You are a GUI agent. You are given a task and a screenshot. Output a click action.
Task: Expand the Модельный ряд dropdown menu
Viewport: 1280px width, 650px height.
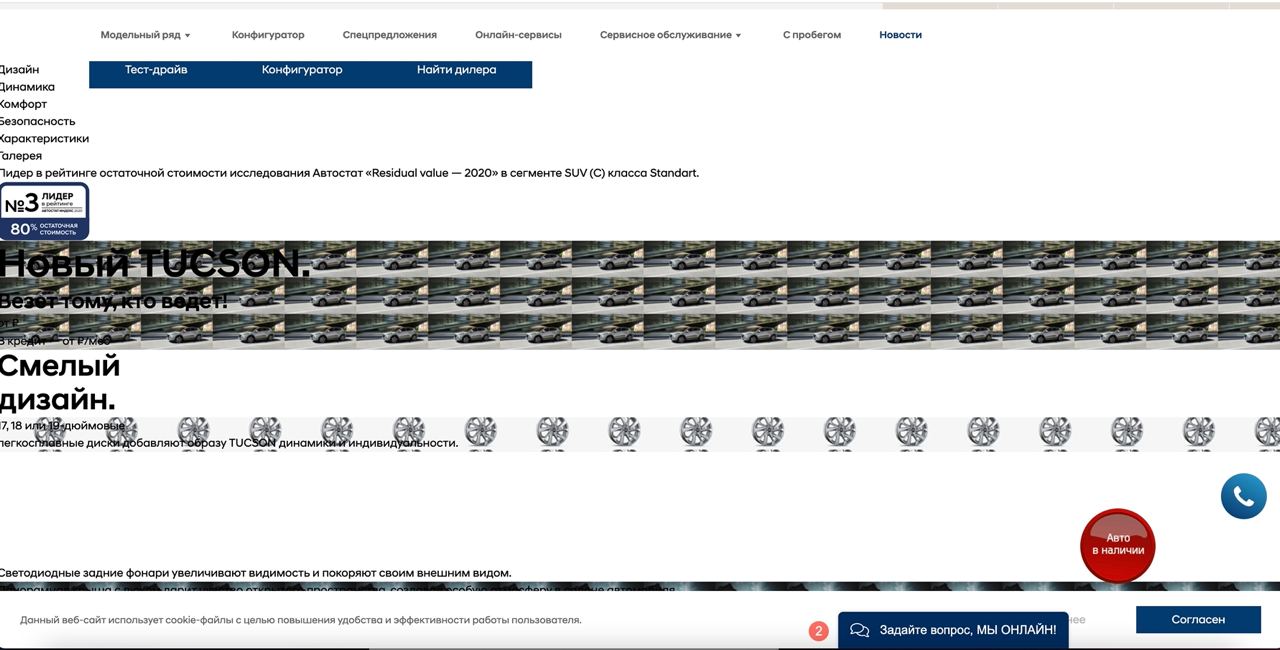(x=145, y=35)
